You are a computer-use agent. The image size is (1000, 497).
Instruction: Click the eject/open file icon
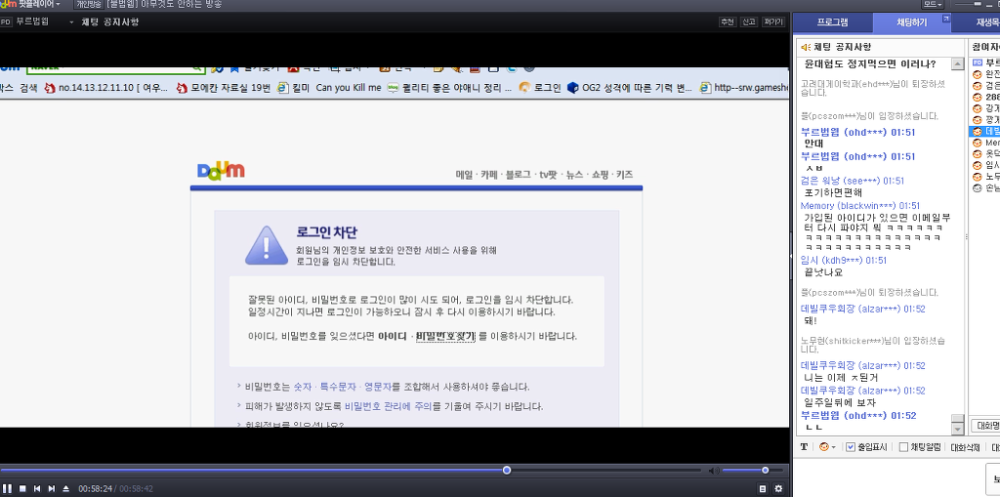66,489
